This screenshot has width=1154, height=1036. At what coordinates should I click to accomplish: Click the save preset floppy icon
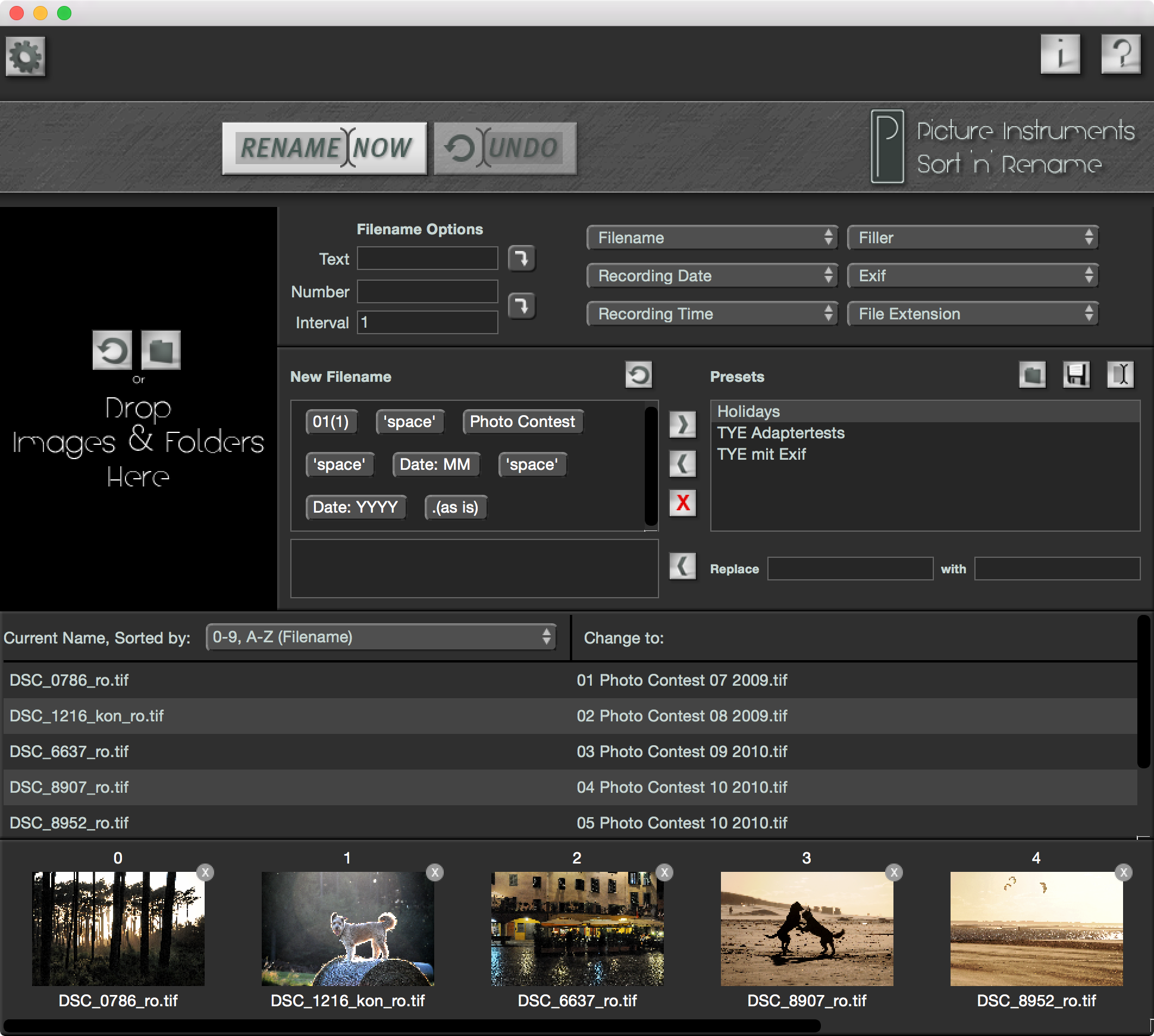(1076, 375)
